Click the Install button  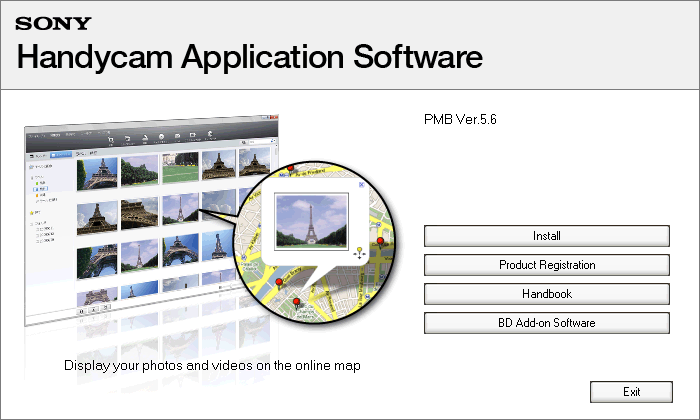546,236
